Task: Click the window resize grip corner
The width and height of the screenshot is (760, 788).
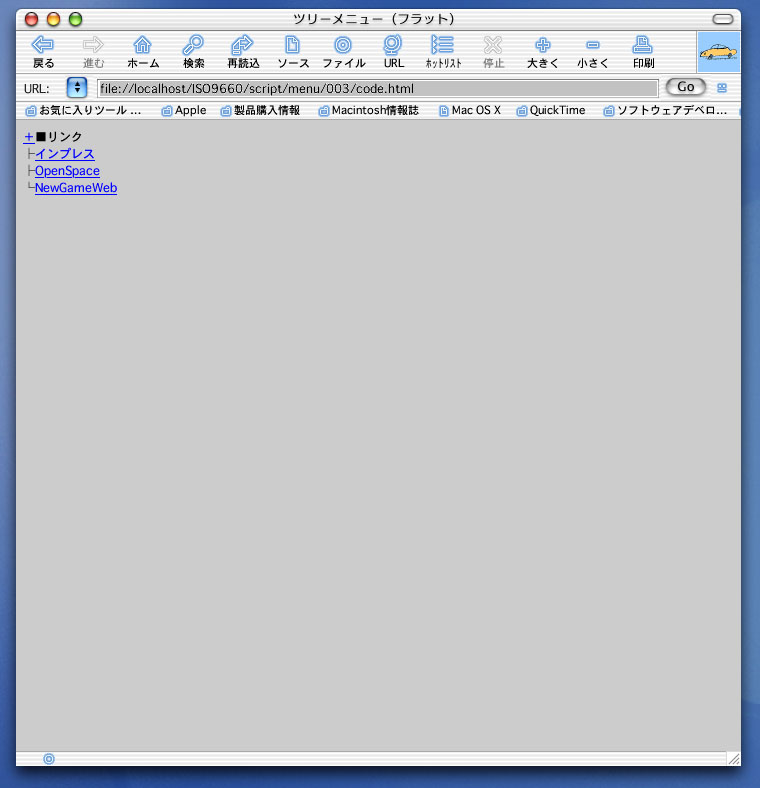Action: tap(733, 759)
